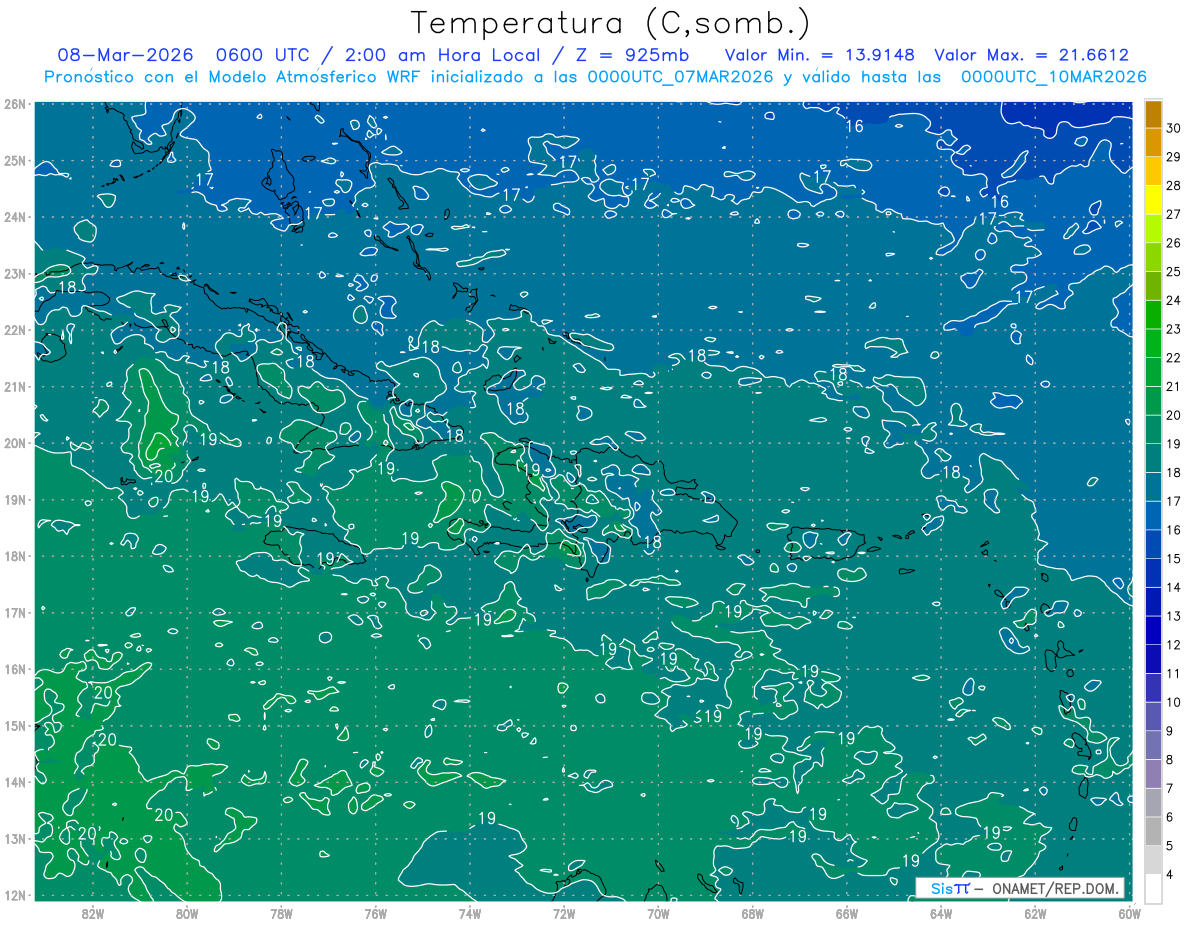Click the 70W longitude axis label
Screen dimensions: 1200x927
[658, 912]
